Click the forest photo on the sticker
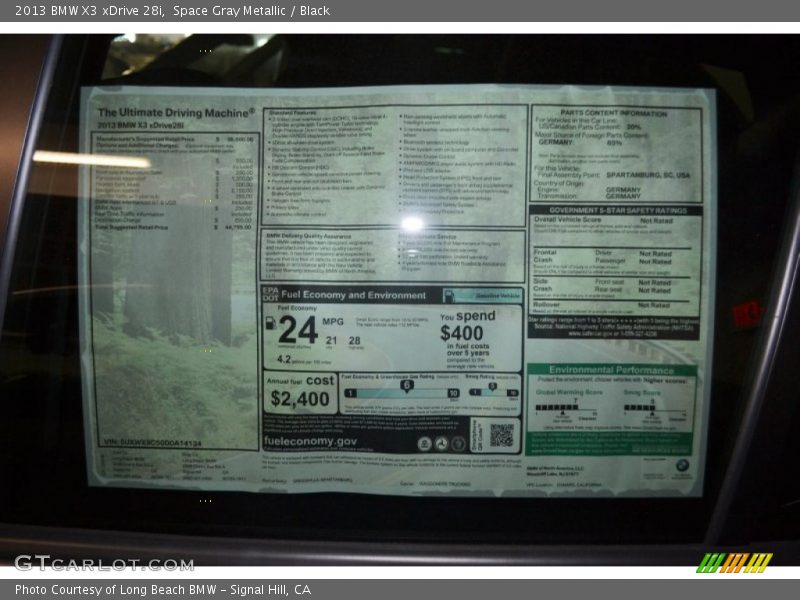The width and height of the screenshot is (800, 600). tap(174, 337)
